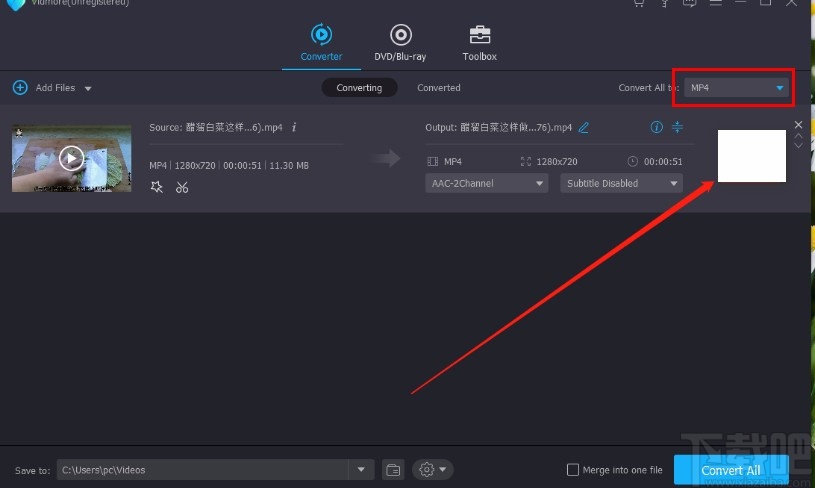
Task: Show the Converting list
Action: pos(359,87)
